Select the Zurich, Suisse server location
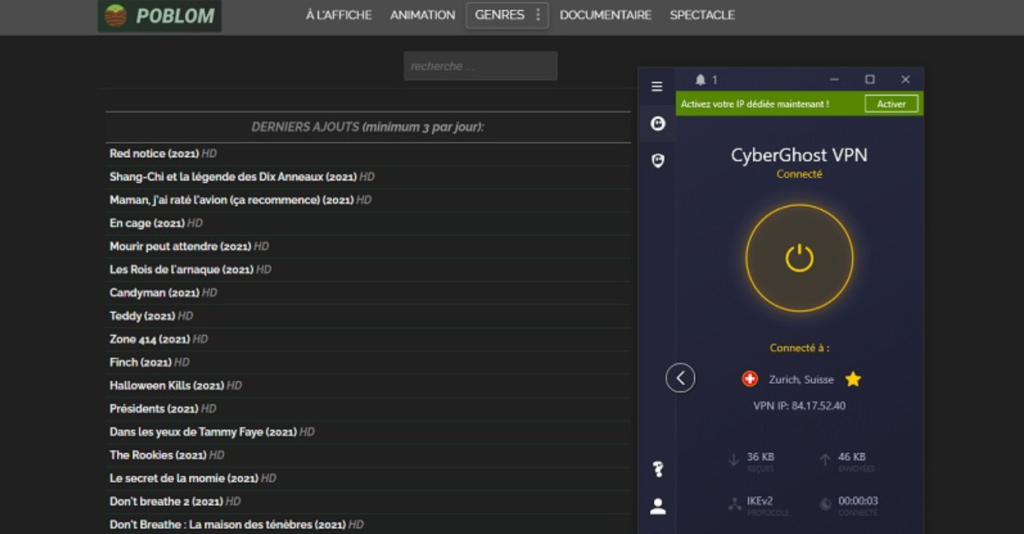The height and width of the screenshot is (534, 1024). click(x=802, y=380)
